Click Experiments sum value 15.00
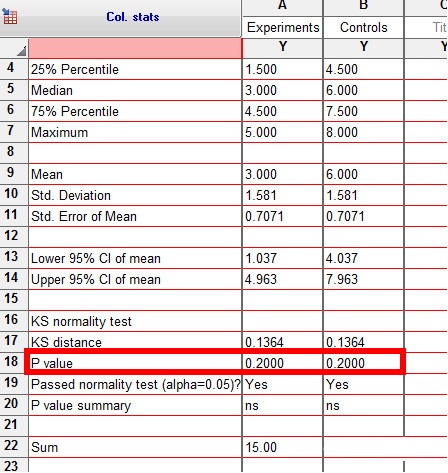The image size is (448, 473). (261, 447)
